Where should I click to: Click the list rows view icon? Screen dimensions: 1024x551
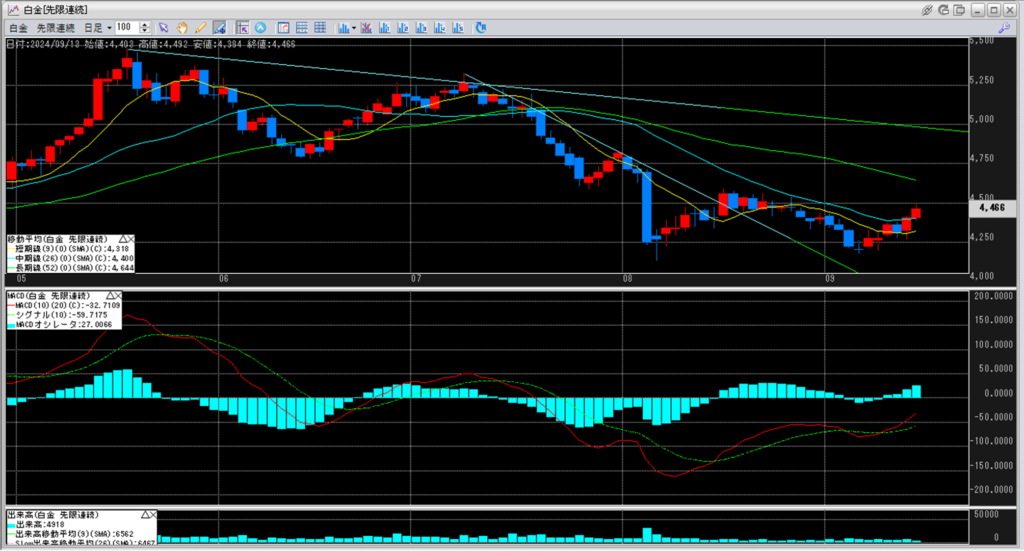(302, 27)
